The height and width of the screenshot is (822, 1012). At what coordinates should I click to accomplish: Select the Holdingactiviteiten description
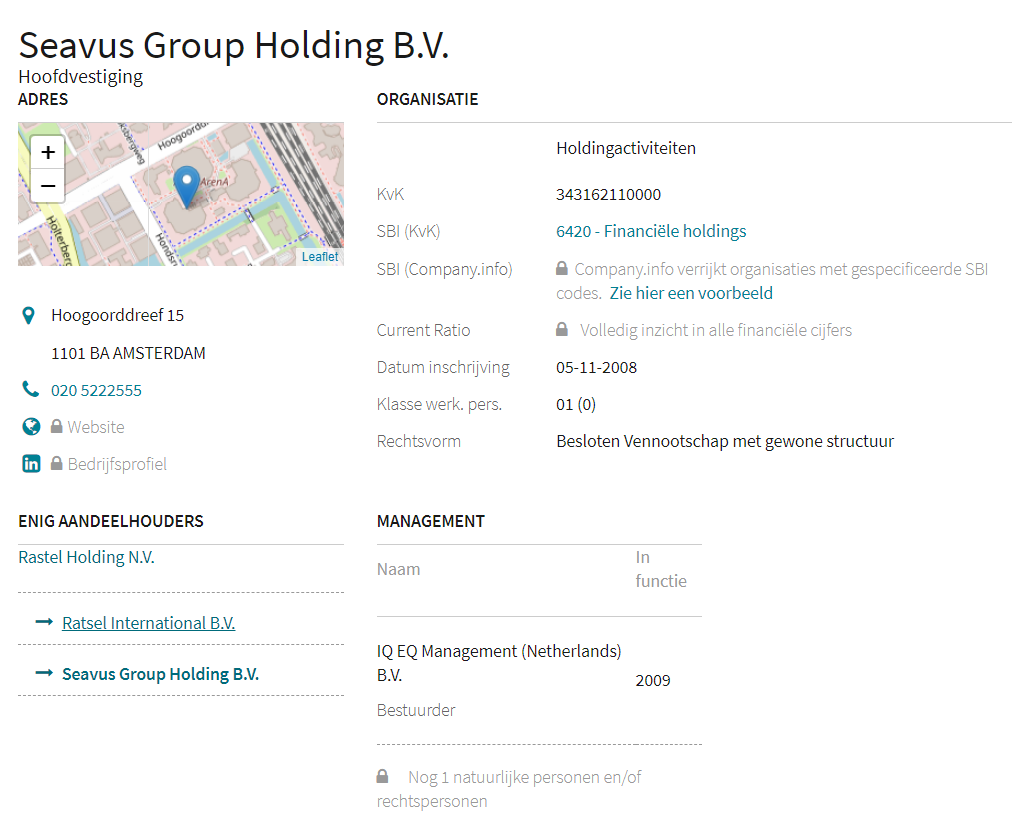click(x=626, y=148)
